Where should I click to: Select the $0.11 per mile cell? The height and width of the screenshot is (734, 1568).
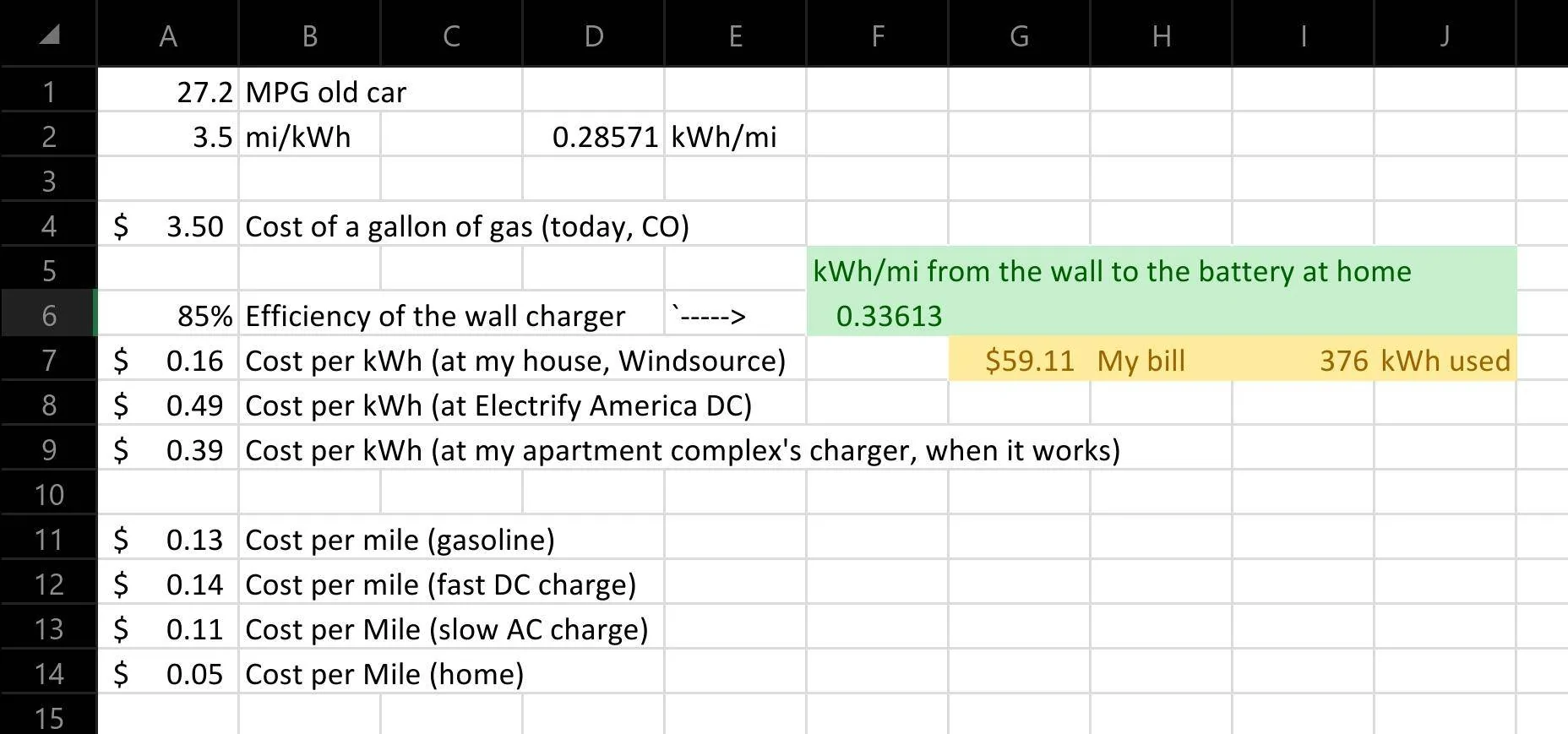pos(168,628)
